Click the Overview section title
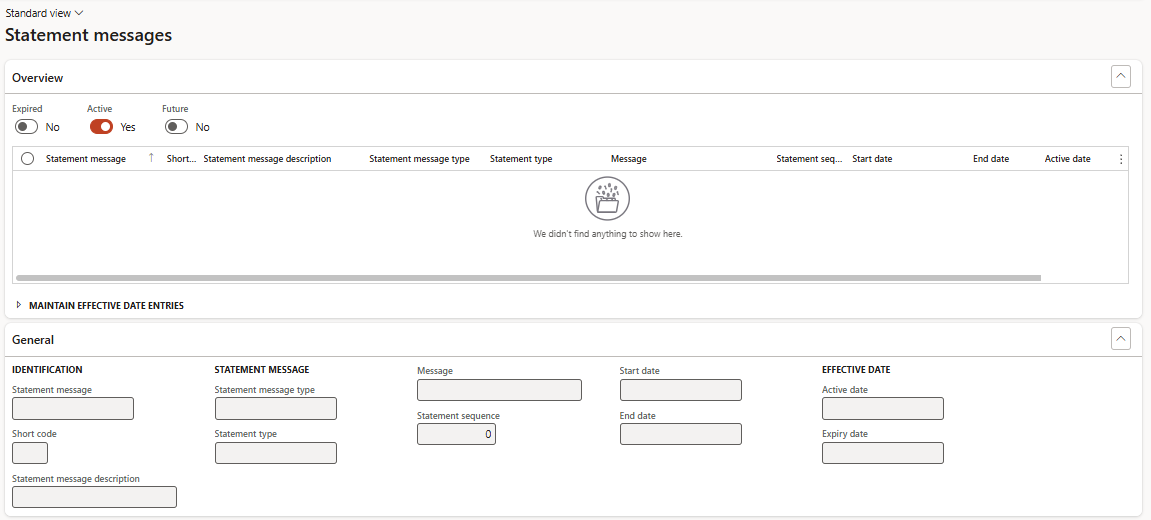Viewport: 1151px width, 520px height. click(x=37, y=77)
